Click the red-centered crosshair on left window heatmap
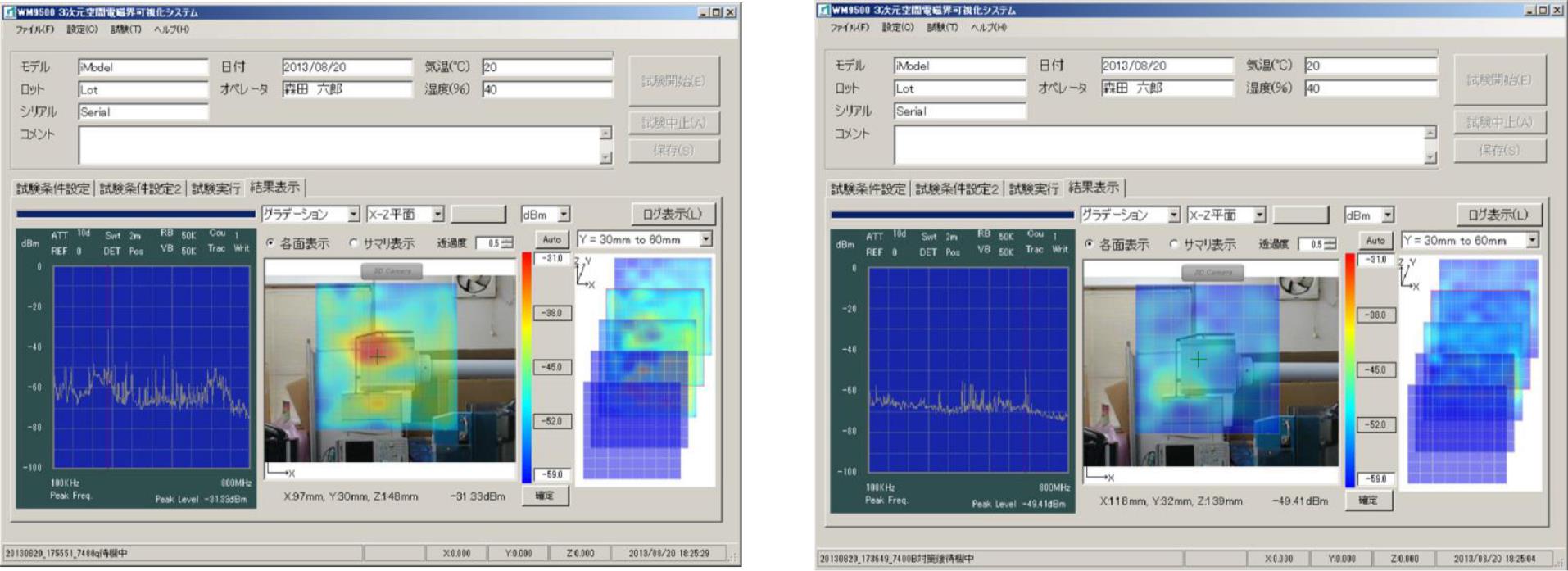Viewport: 1568px width, 571px height. (x=377, y=356)
